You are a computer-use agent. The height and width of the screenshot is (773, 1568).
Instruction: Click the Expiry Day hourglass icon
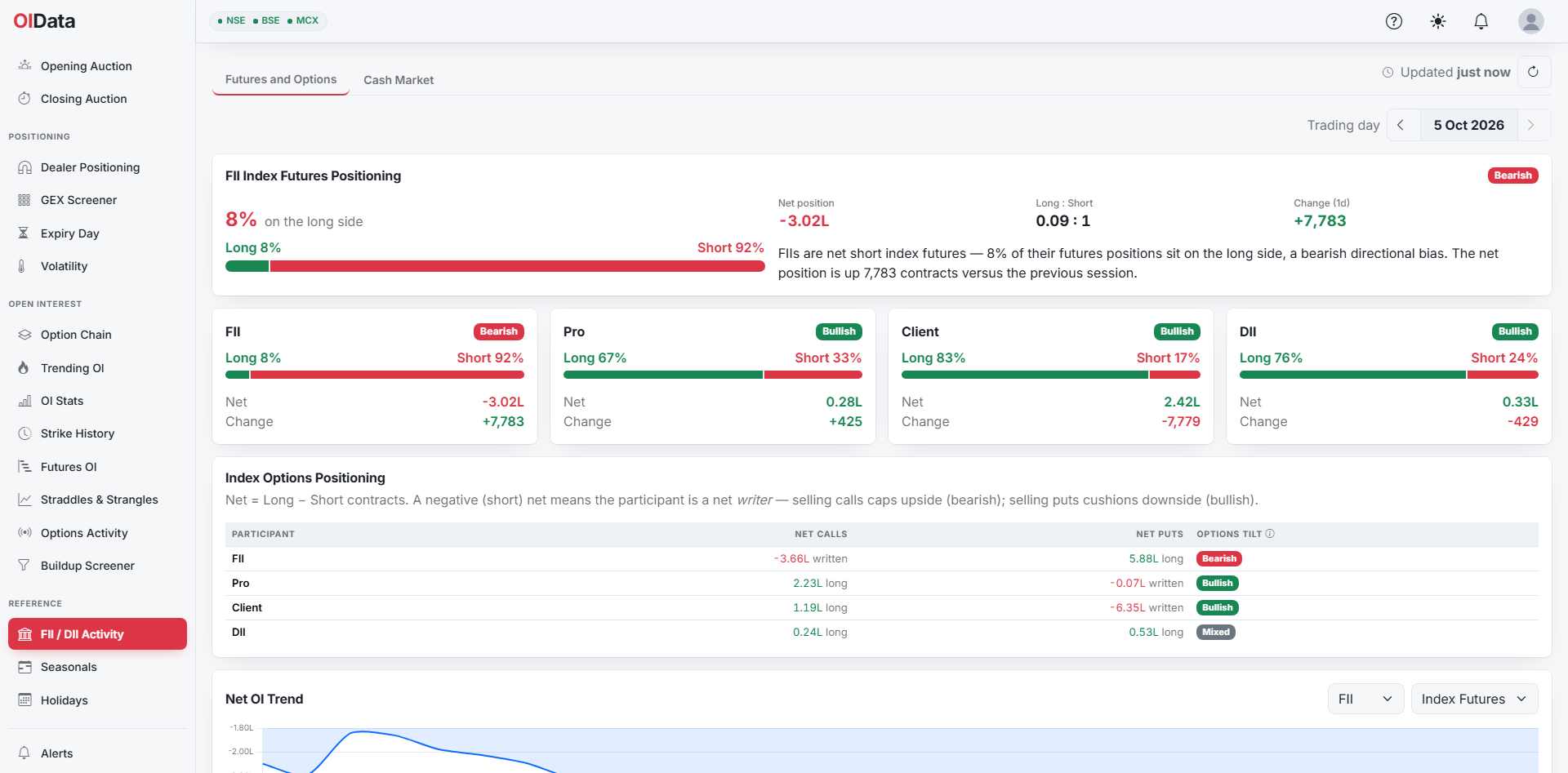24,233
